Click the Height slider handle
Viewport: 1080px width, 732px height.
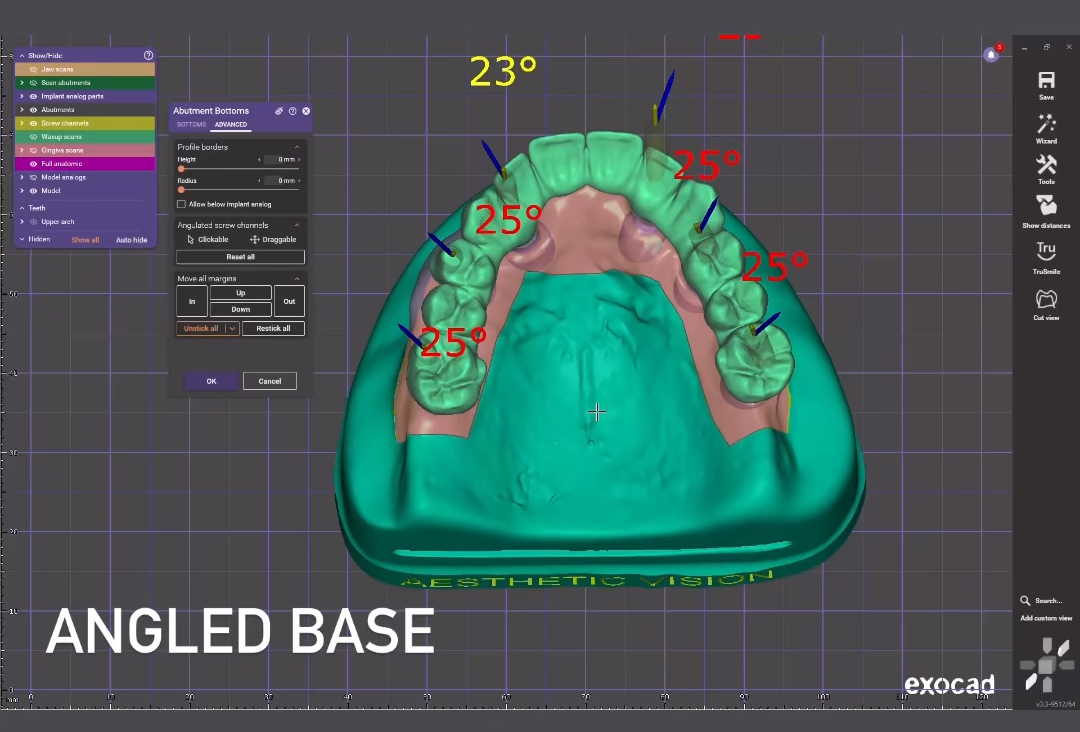[x=181, y=169]
